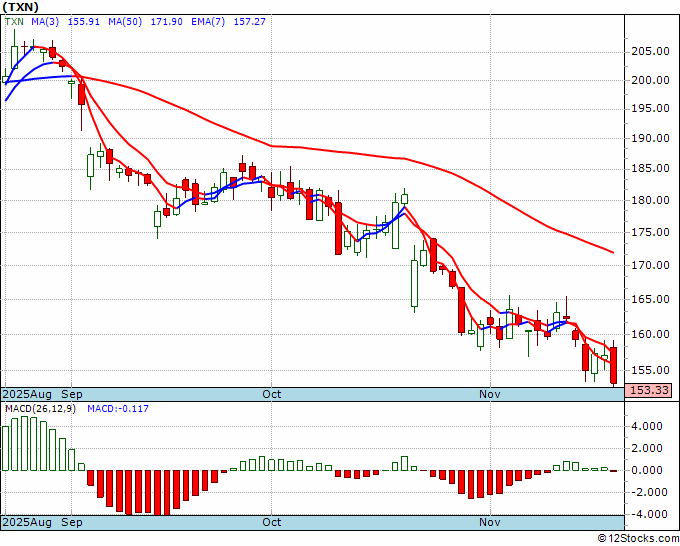Click the 2.000 MACD axis label

647,448
